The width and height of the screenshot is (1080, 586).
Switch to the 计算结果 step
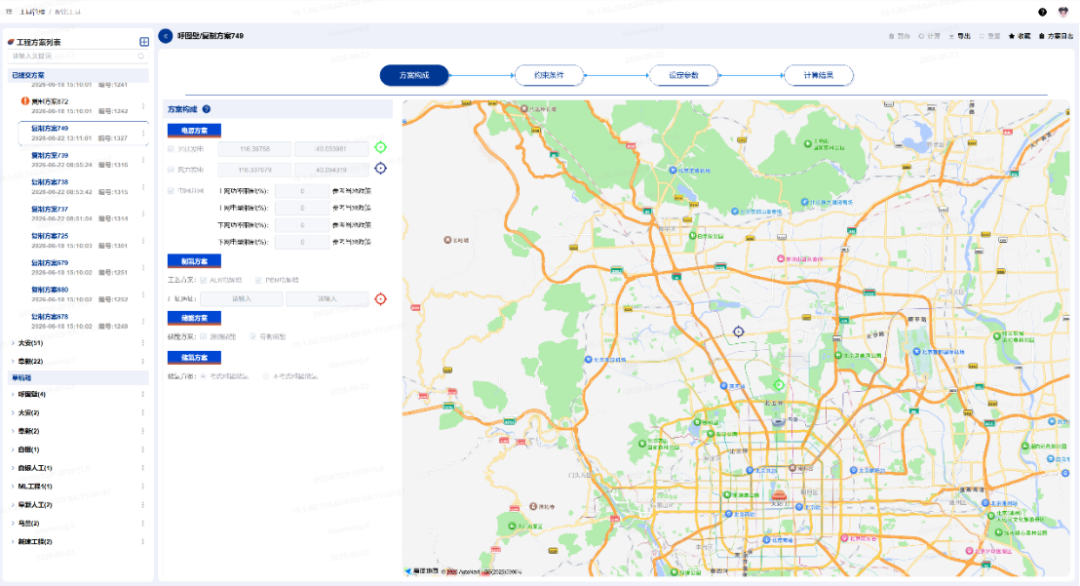(818, 75)
